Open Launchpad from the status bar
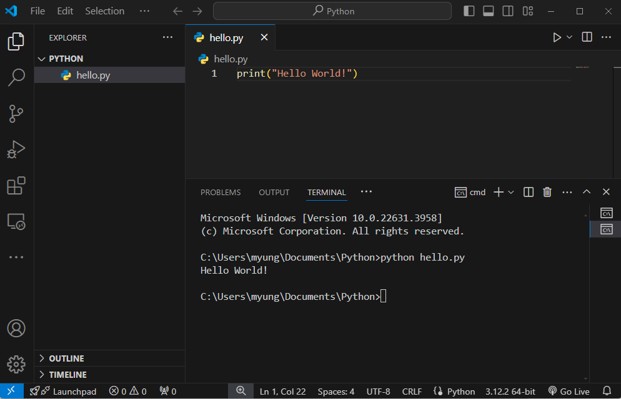This screenshot has width=621, height=399. tap(63, 391)
